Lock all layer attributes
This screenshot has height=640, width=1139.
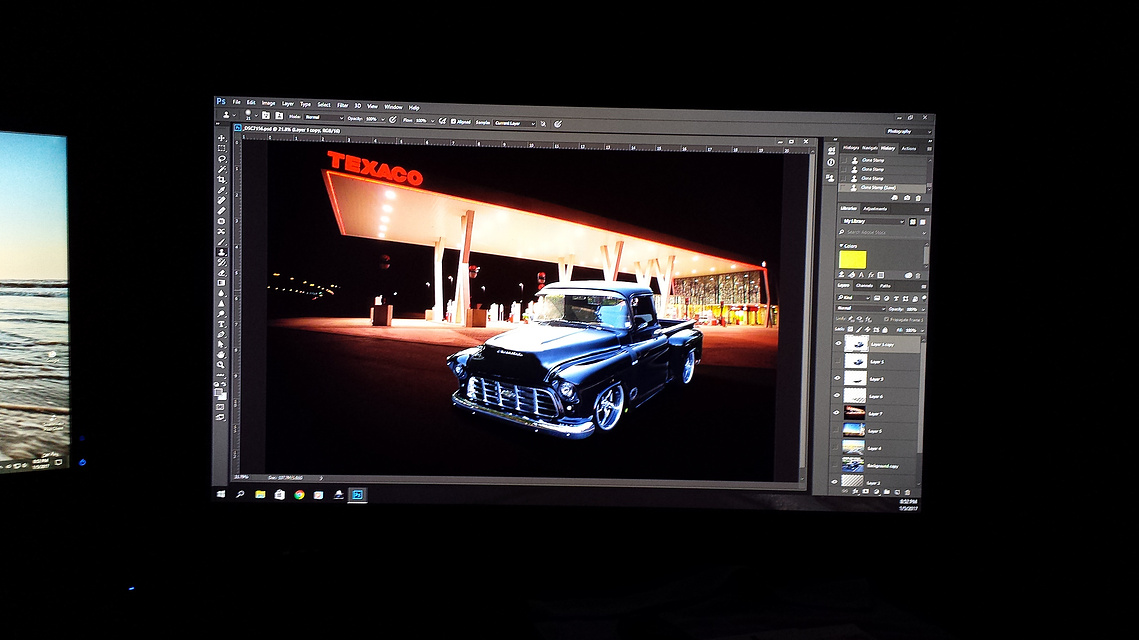click(885, 330)
